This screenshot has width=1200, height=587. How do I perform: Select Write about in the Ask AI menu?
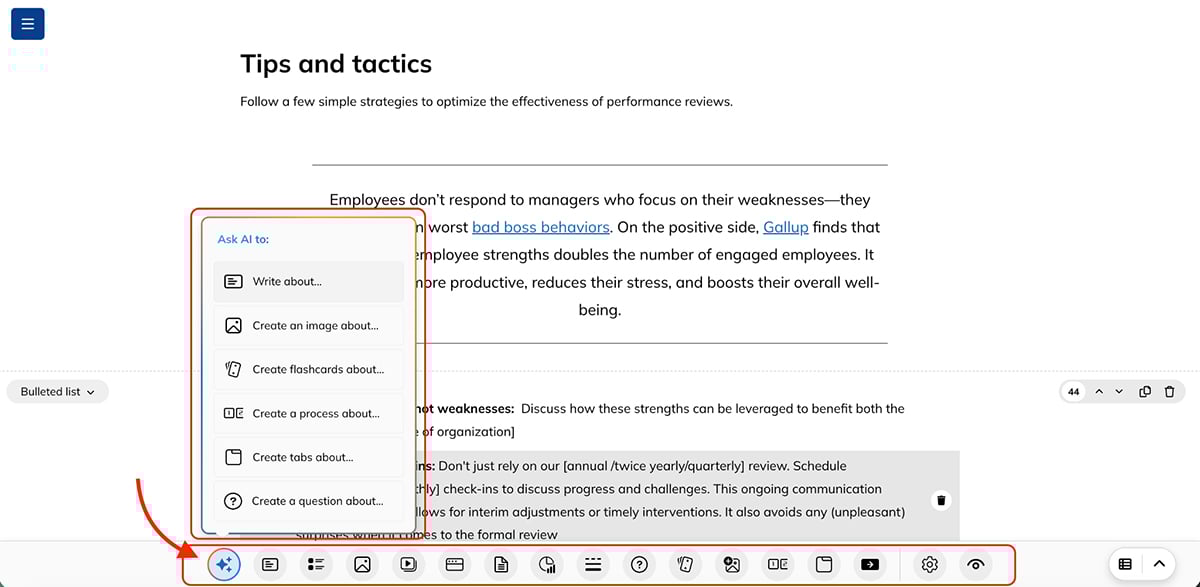tap(308, 281)
